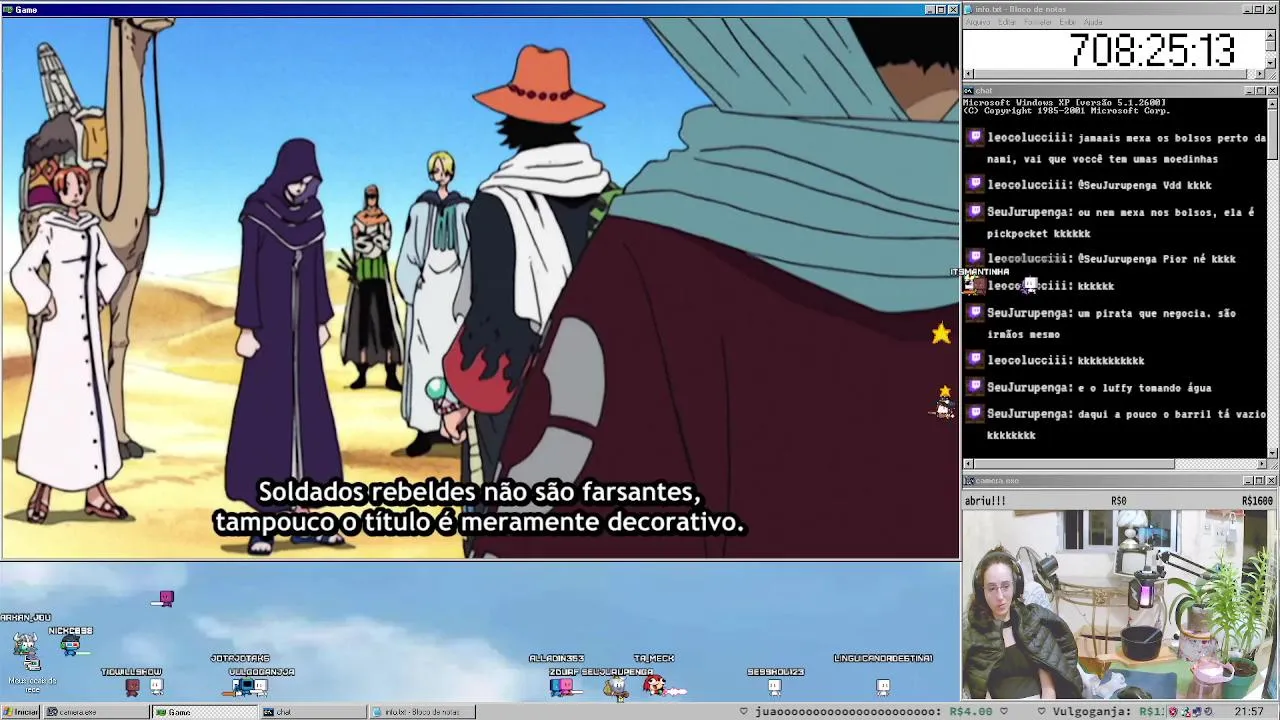Screen dimensions: 1280x720
Task: Click the heart icon before Vulgoganja ticker
Action: tap(1042, 712)
